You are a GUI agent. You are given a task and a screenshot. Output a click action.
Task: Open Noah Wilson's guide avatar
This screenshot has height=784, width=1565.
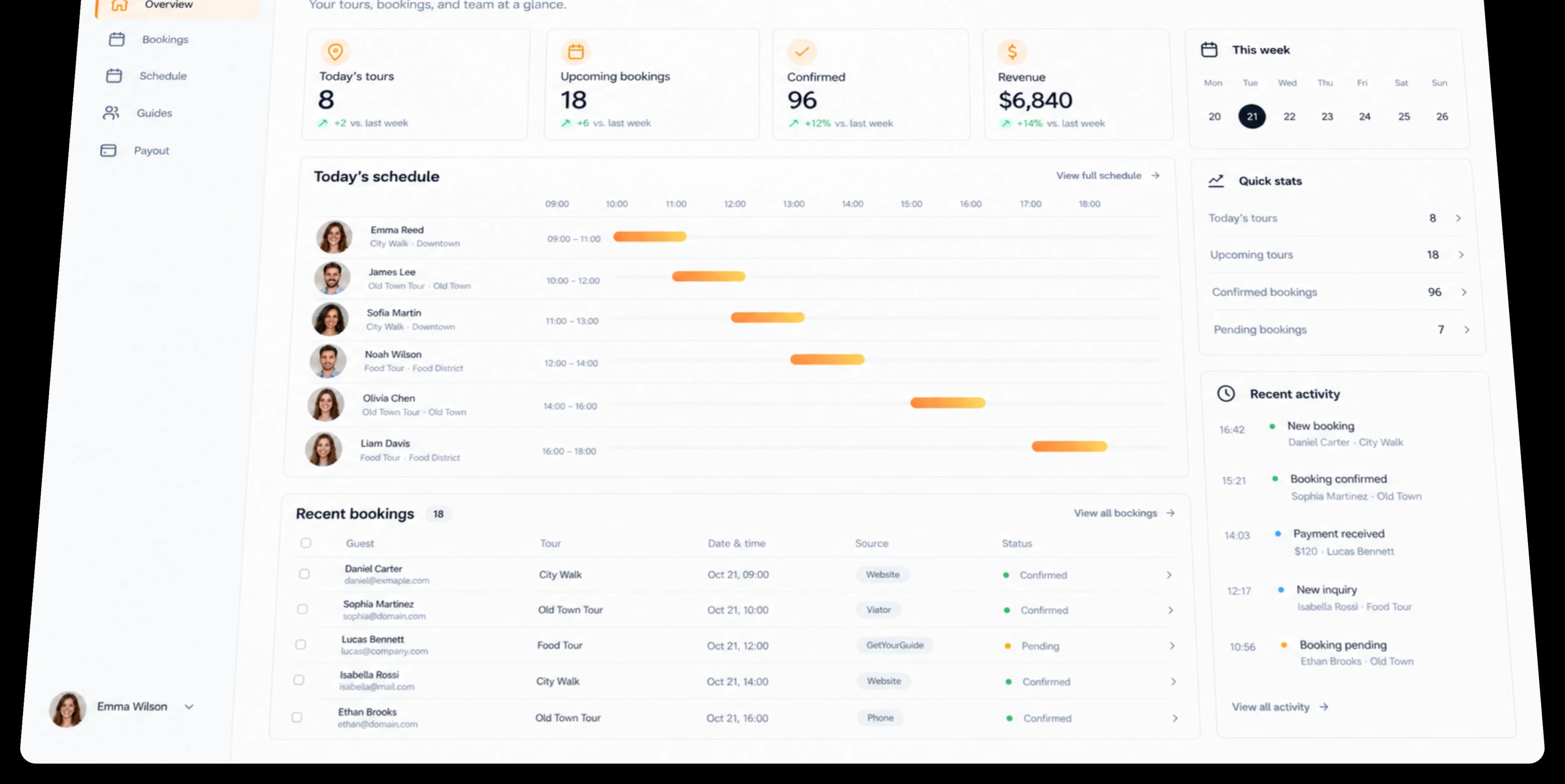(x=328, y=361)
